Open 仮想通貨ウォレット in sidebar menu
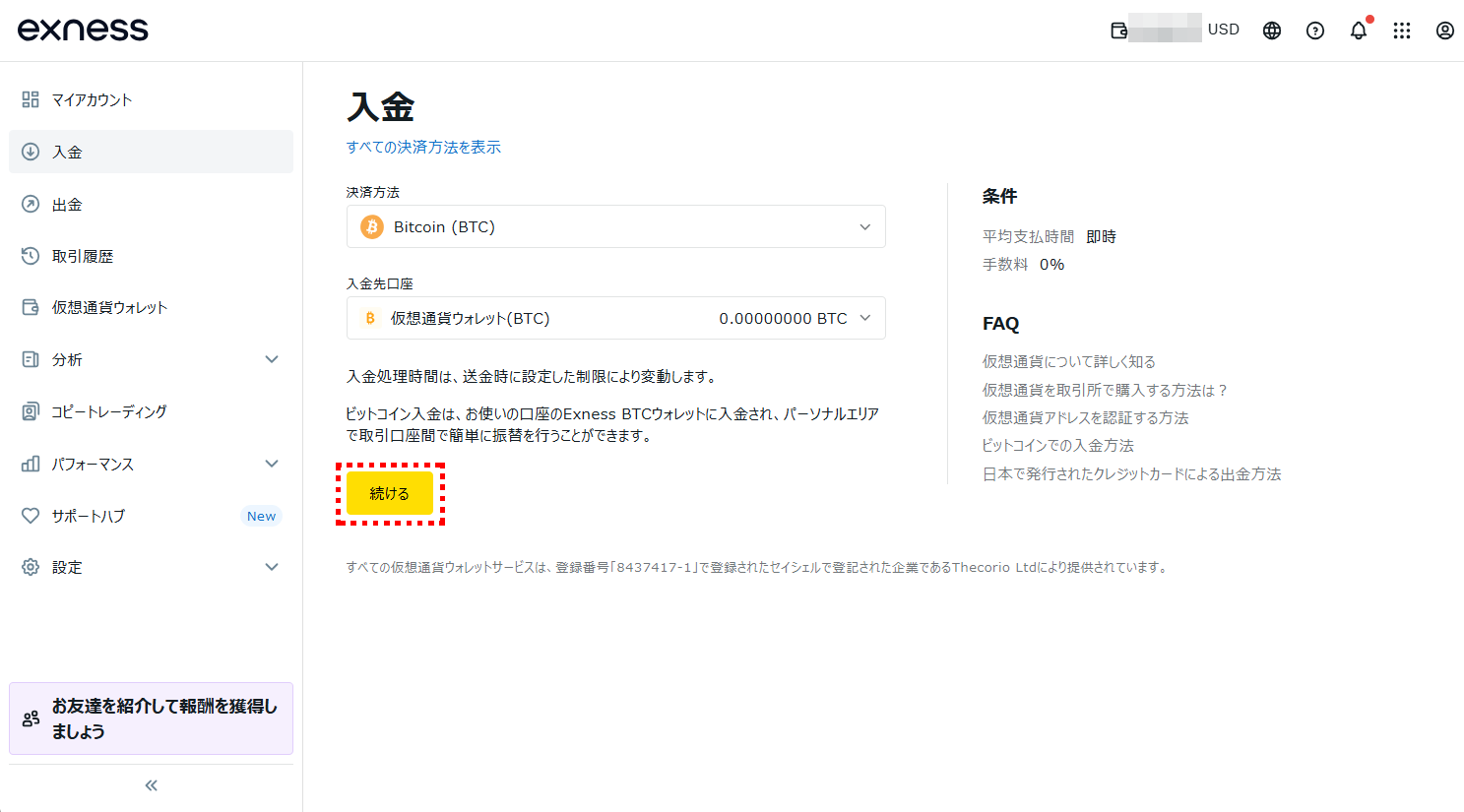The image size is (1464, 812). (x=151, y=307)
